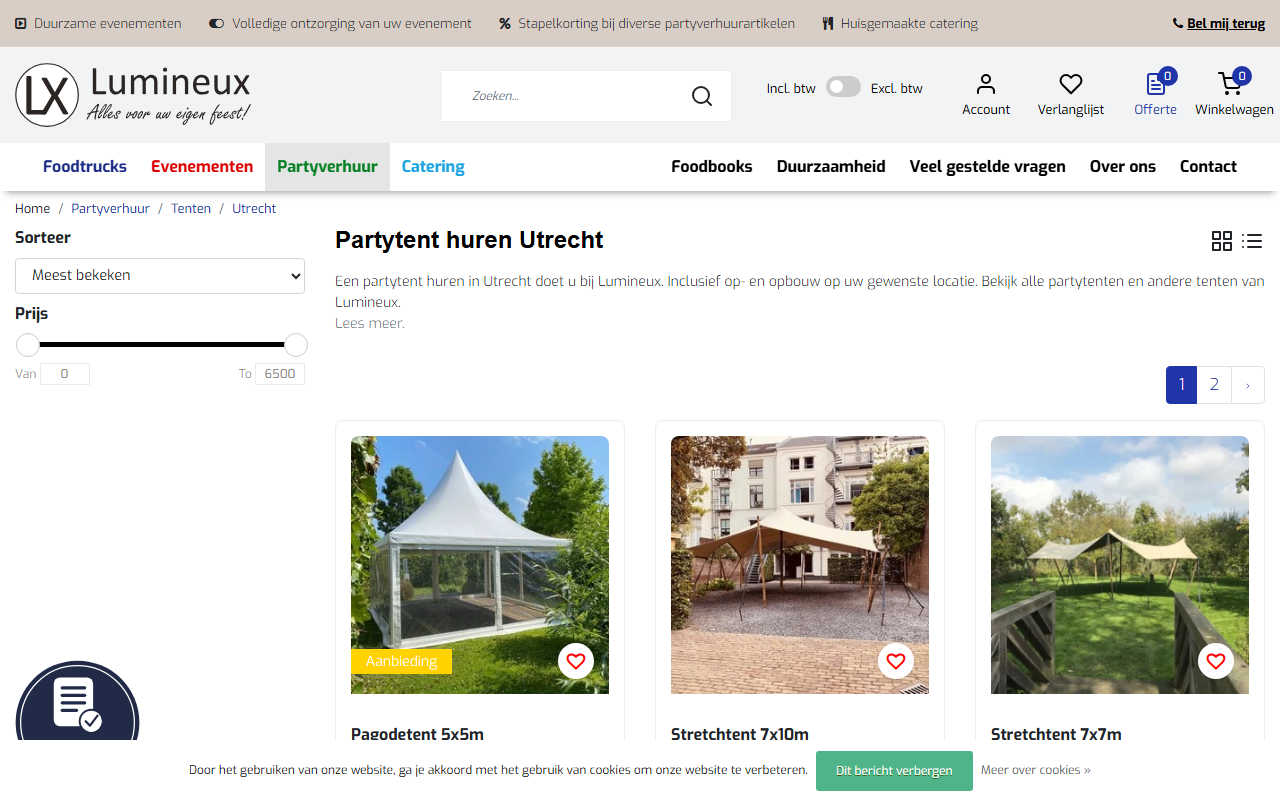The width and height of the screenshot is (1280, 800).
Task: Open the Verlanglijst heart icon
Action: tap(1071, 84)
